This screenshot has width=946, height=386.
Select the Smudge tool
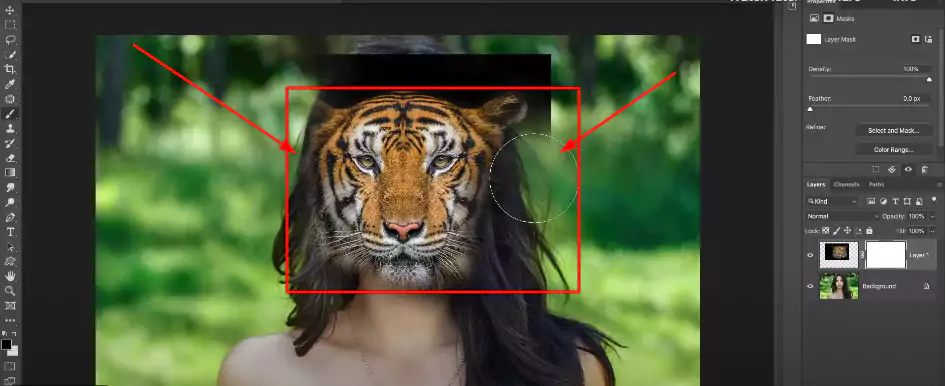pyautogui.click(x=10, y=188)
